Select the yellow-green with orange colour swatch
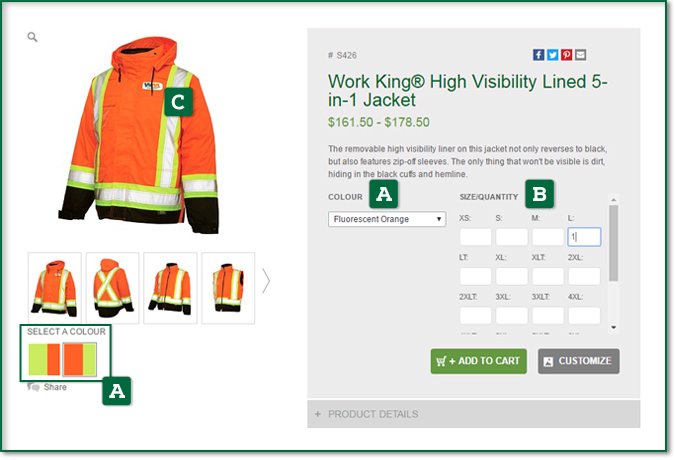This screenshot has height=460, width=675. pos(44,359)
